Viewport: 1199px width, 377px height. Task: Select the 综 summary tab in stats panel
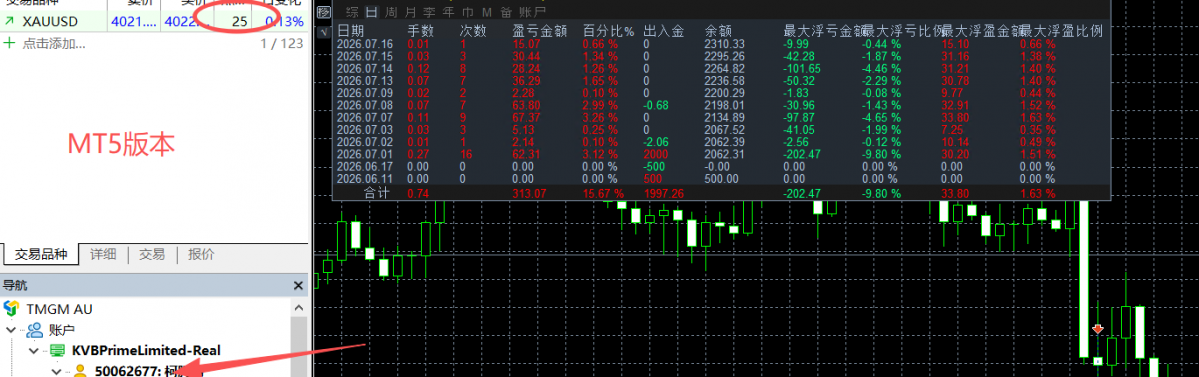tap(352, 11)
